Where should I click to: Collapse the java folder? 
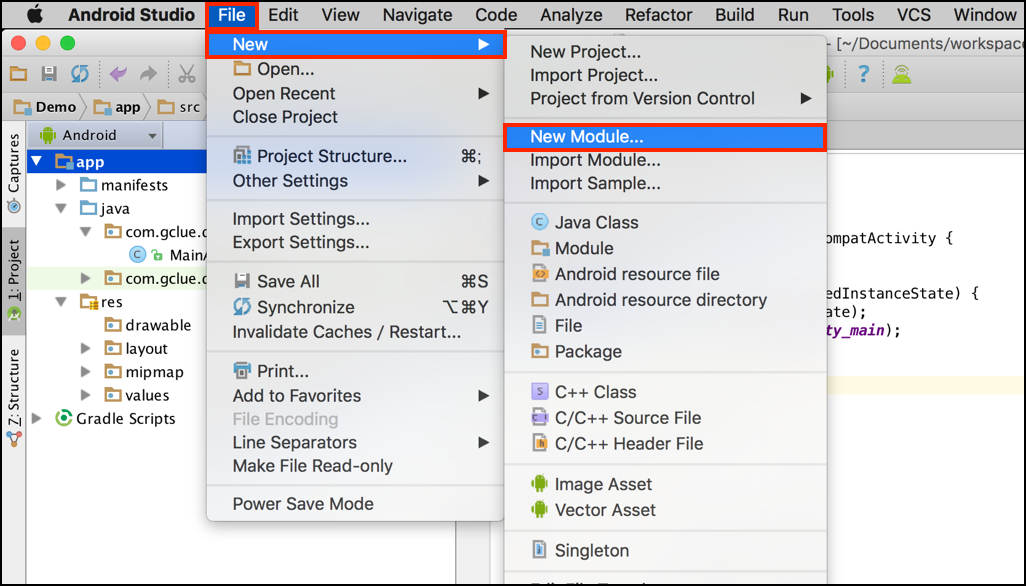click(62, 209)
